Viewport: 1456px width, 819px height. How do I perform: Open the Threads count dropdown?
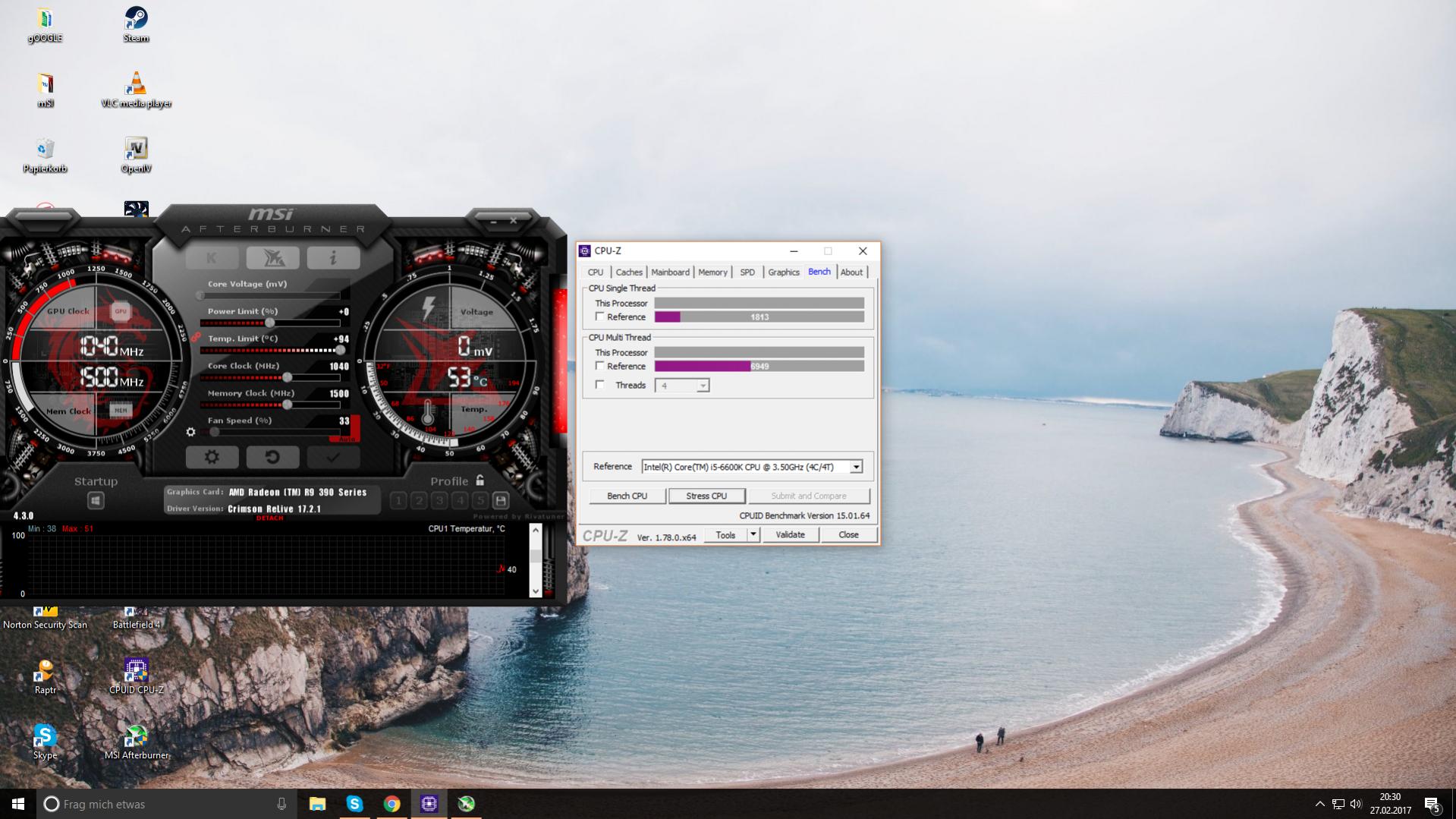703,386
